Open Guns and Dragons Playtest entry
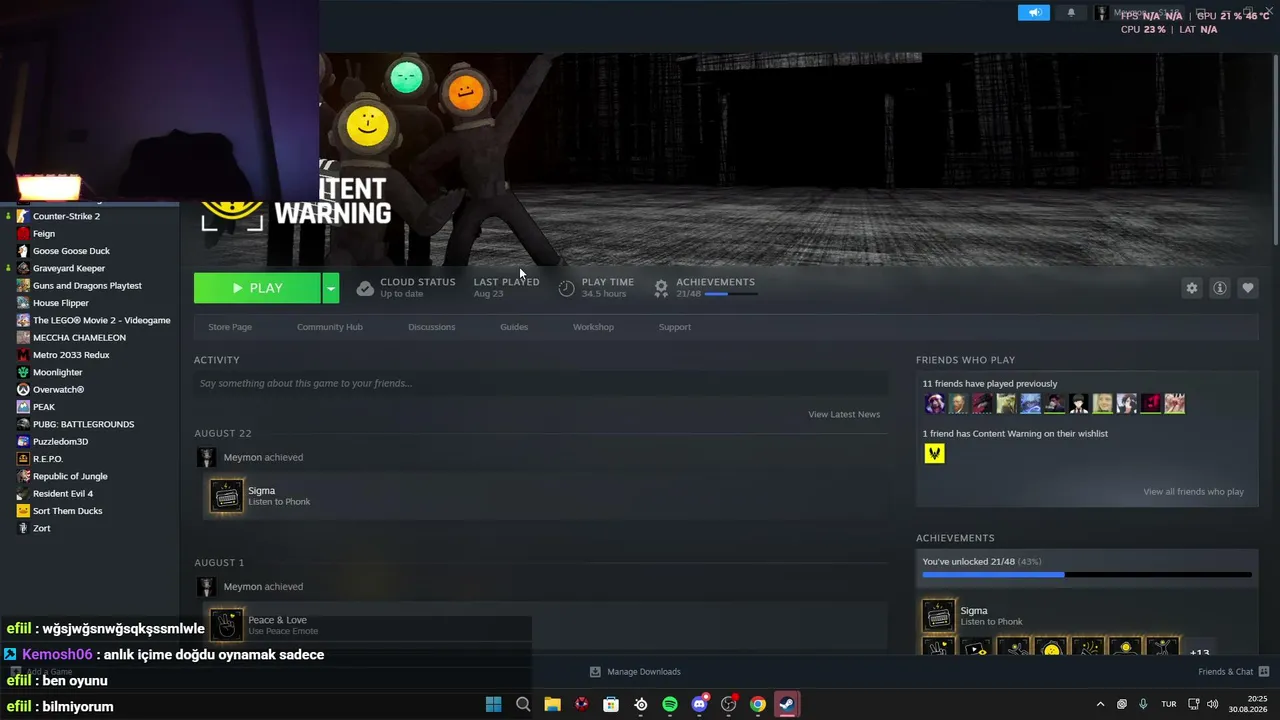This screenshot has width=1280, height=720. click(87, 286)
